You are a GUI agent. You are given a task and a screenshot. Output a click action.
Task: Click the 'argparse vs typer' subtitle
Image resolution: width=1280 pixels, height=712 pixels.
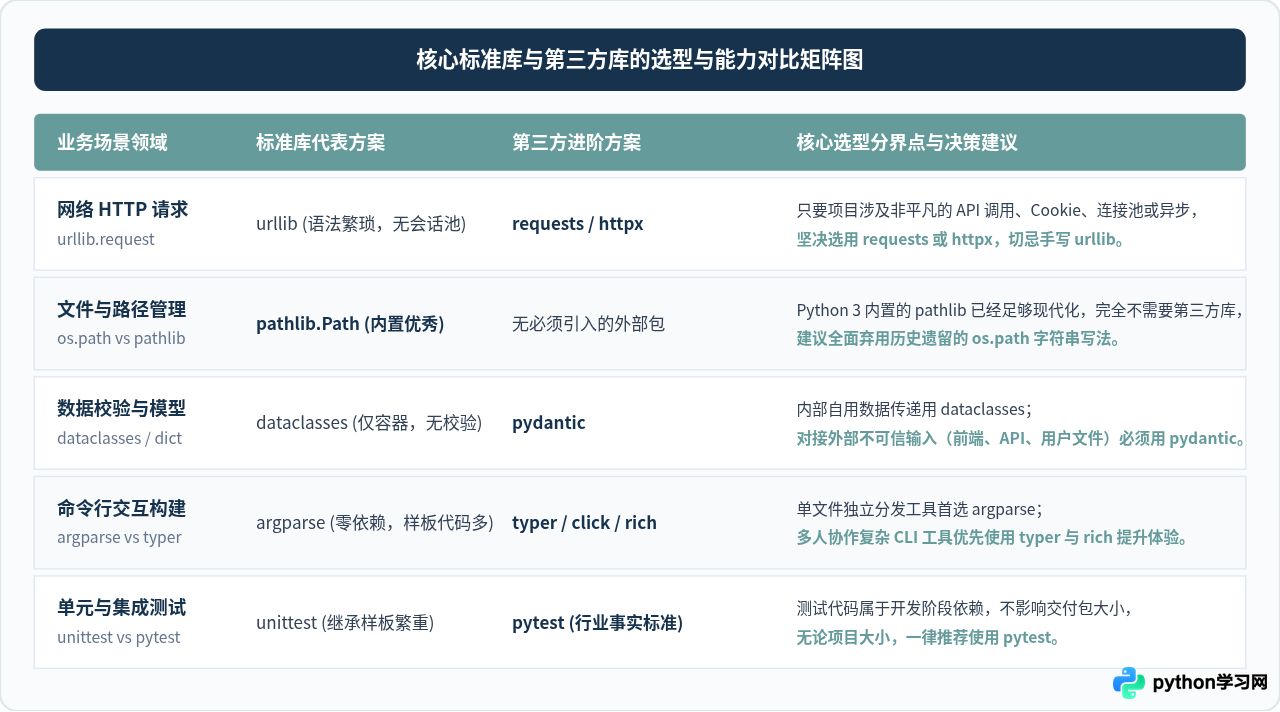click(x=119, y=537)
